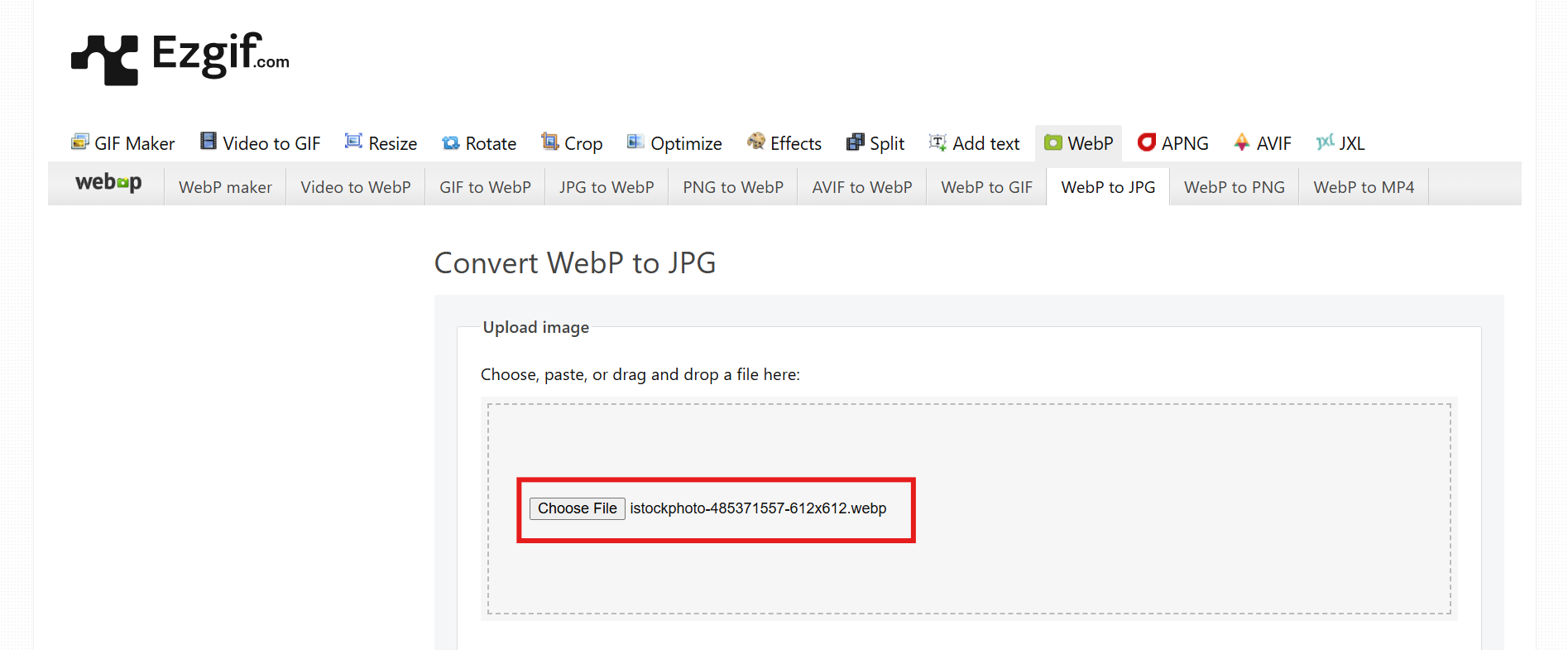This screenshot has height=650, width=1568.
Task: Click the Crop tool icon
Action: (549, 142)
